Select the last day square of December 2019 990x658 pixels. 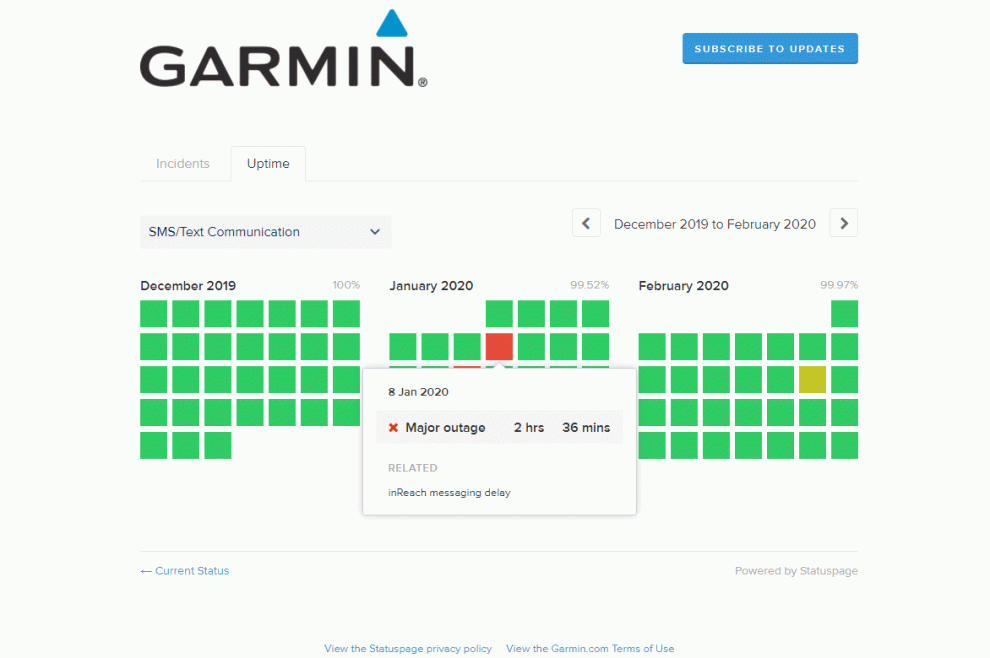pyautogui.click(x=218, y=445)
